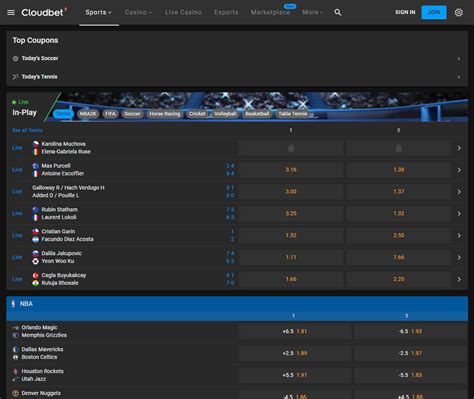Click Karolina Muchova's Czech flag icon
The height and width of the screenshot is (399, 474).
[x=36, y=144]
